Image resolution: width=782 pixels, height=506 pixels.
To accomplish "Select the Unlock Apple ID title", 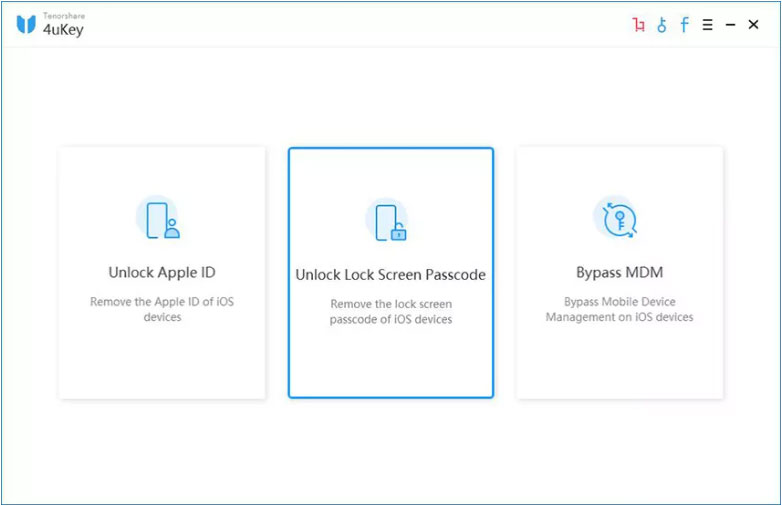I will [x=162, y=273].
